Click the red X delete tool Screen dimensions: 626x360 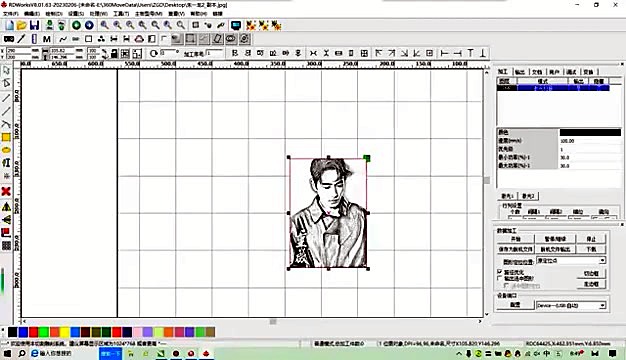[6, 191]
